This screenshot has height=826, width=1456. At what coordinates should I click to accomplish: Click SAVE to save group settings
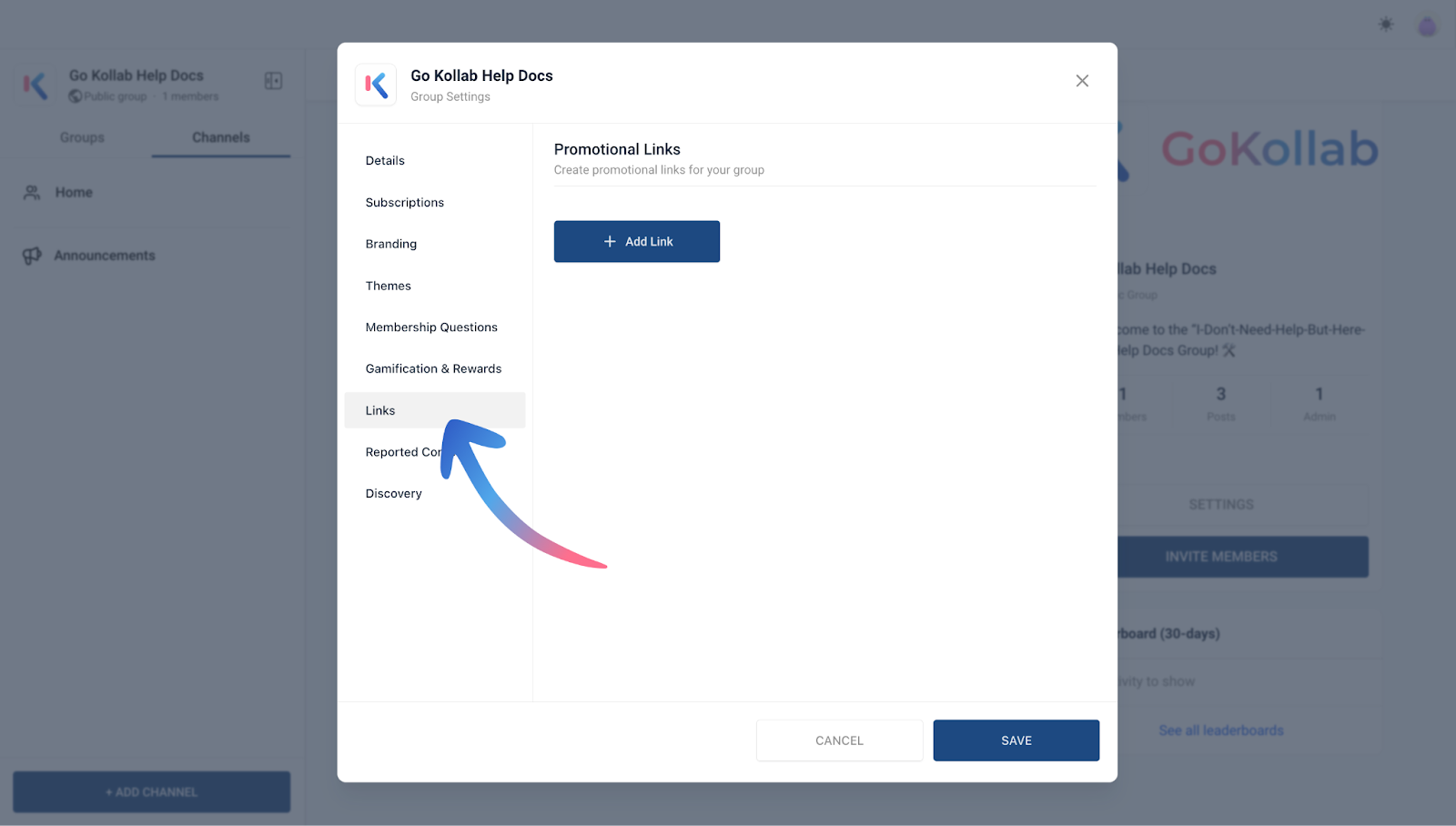(x=1016, y=740)
